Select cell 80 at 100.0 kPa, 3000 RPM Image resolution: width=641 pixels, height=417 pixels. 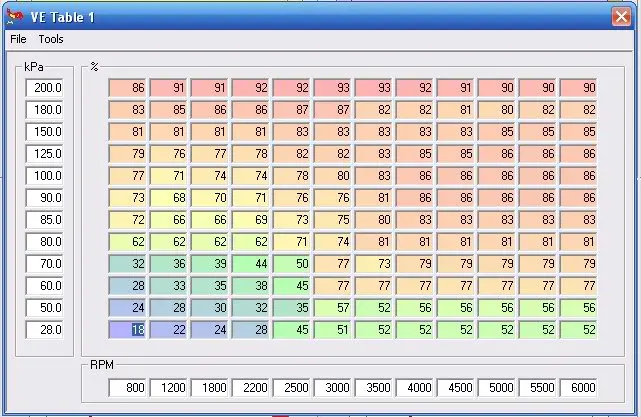pyautogui.click(x=332, y=176)
